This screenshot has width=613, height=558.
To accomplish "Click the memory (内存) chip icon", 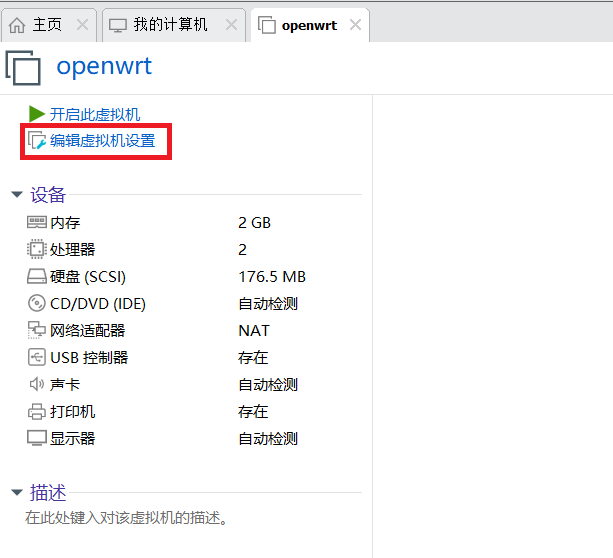I will pyautogui.click(x=37, y=222).
